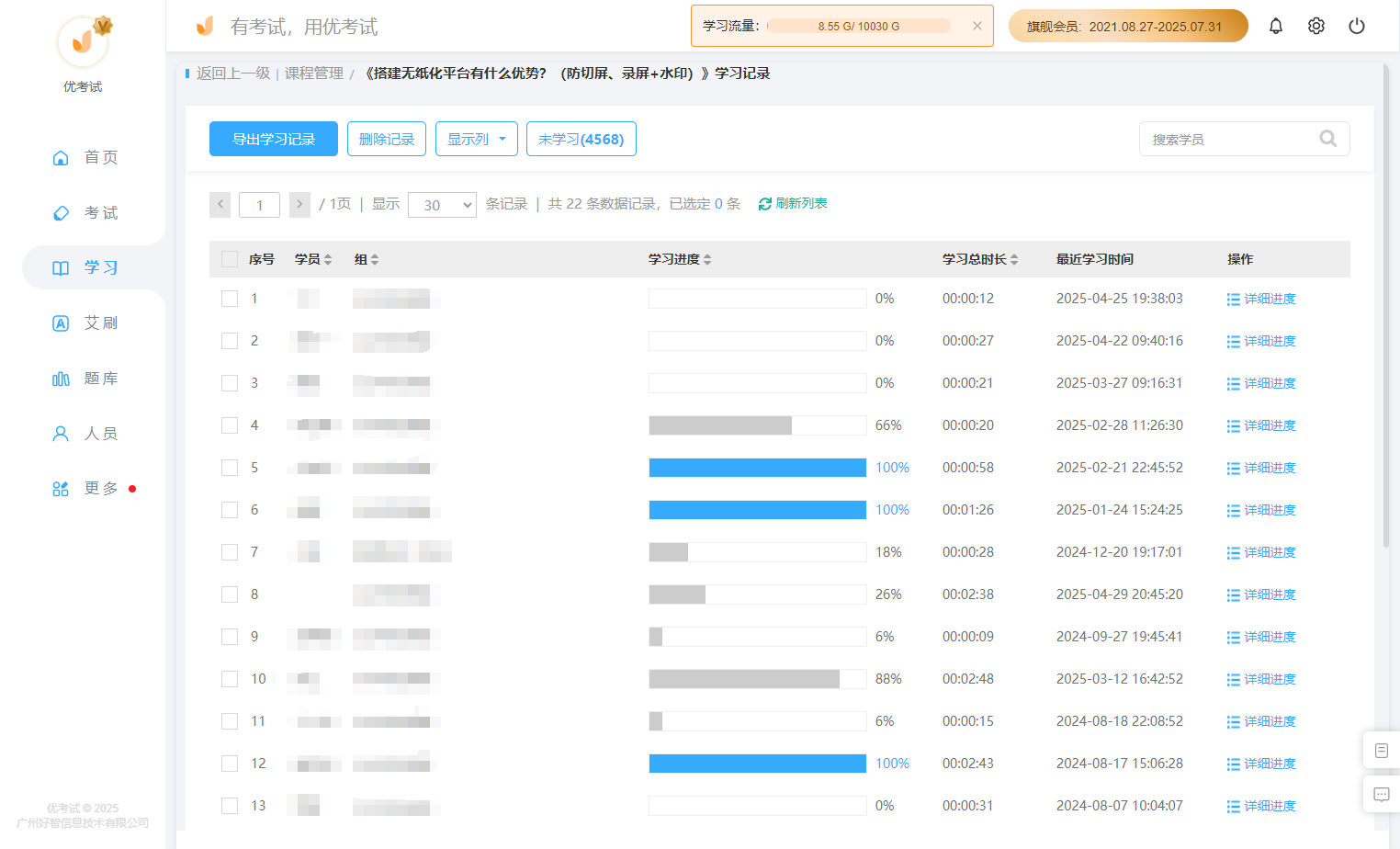Sort by 学习进度 column

tap(680, 259)
